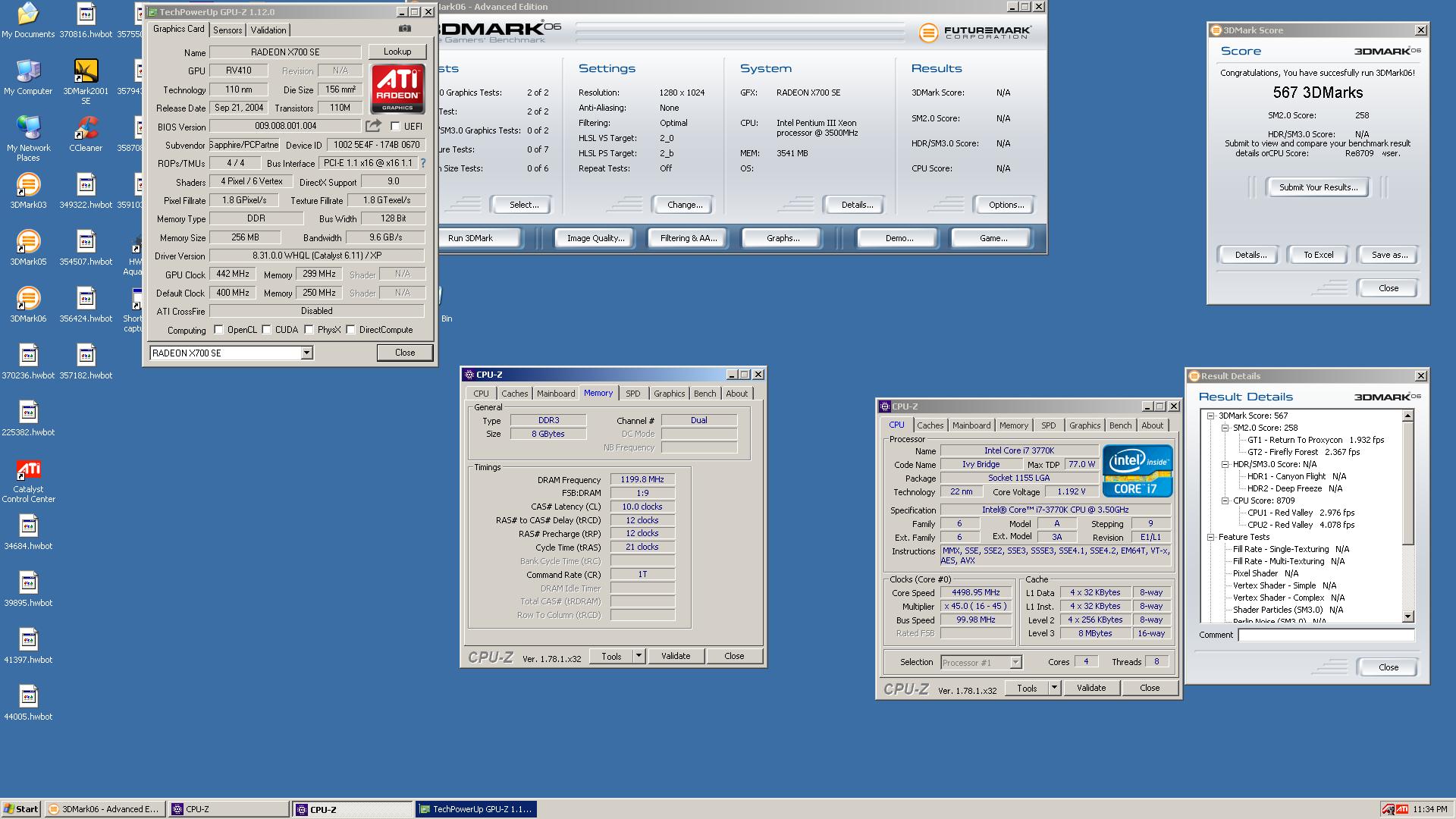Click the bus interface question mark icon
1456x819 pixels.
click(423, 163)
